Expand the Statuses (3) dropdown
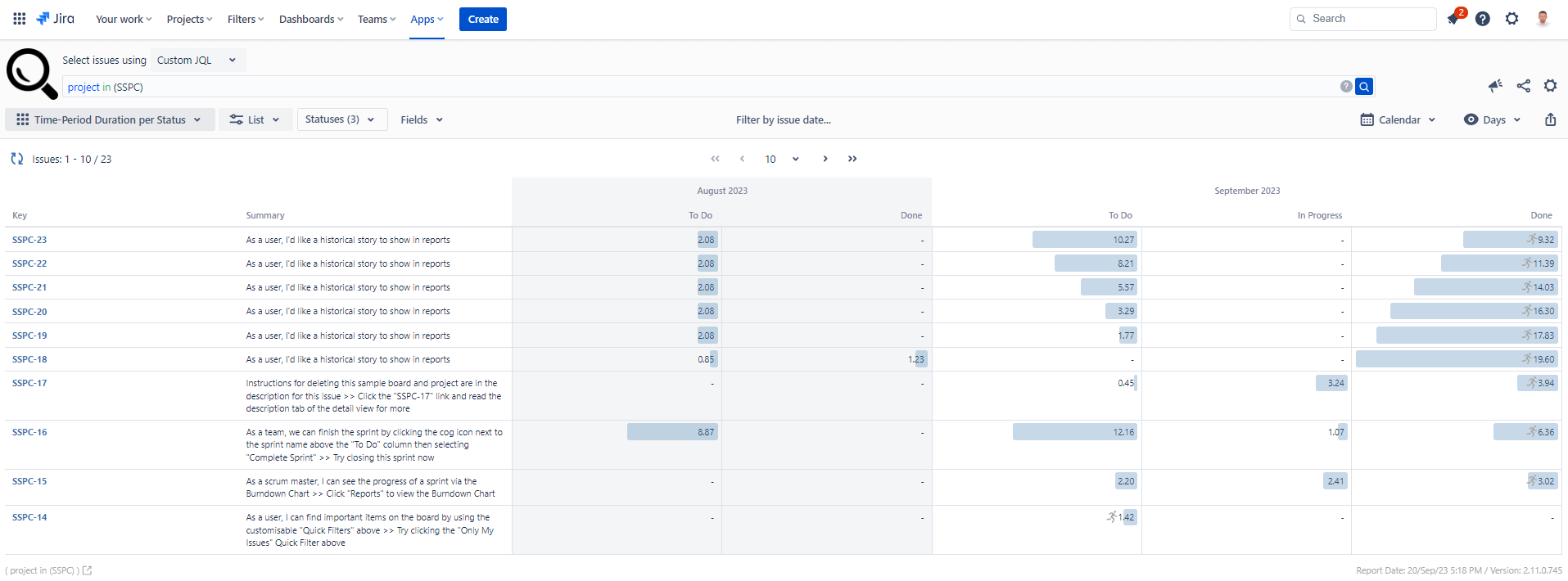Viewport: 1568px width, 581px height. 341,119
